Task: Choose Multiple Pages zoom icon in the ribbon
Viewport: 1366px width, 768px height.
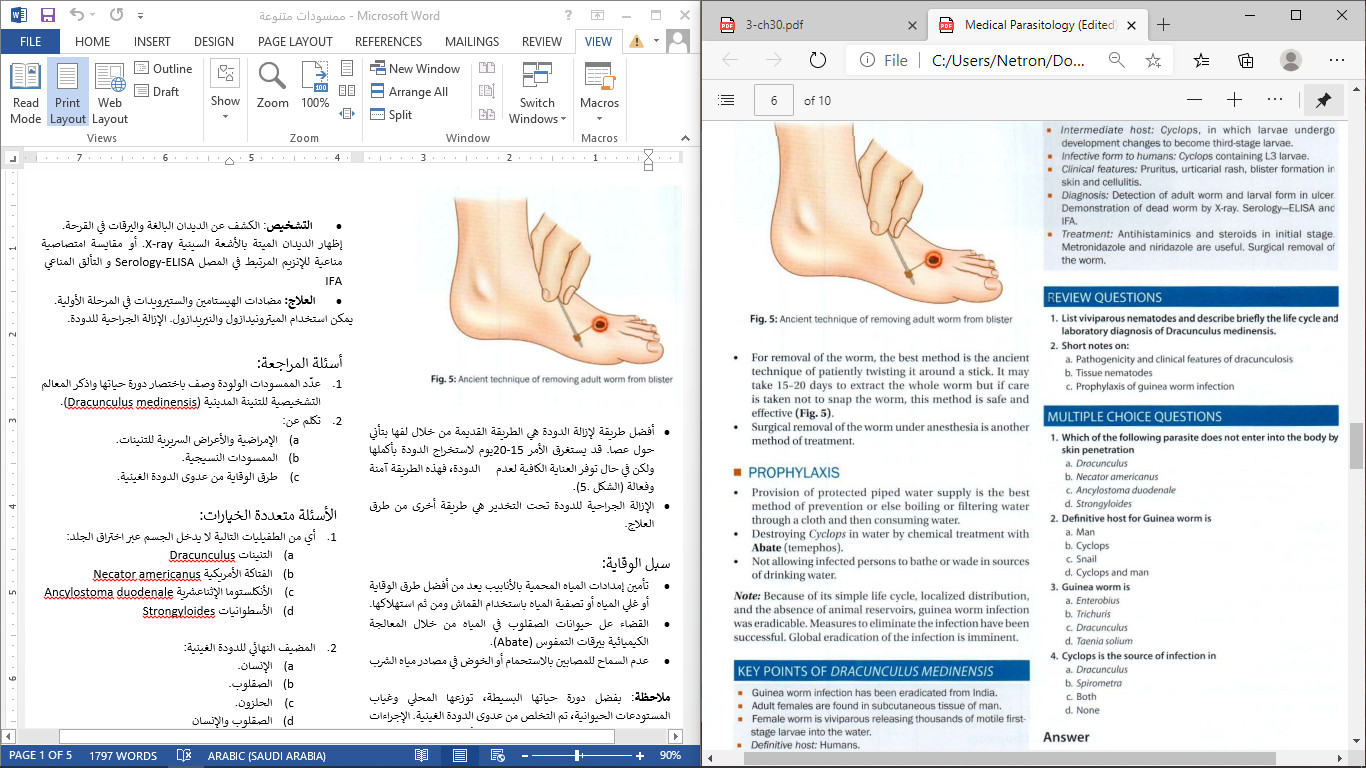Action: coord(347,91)
